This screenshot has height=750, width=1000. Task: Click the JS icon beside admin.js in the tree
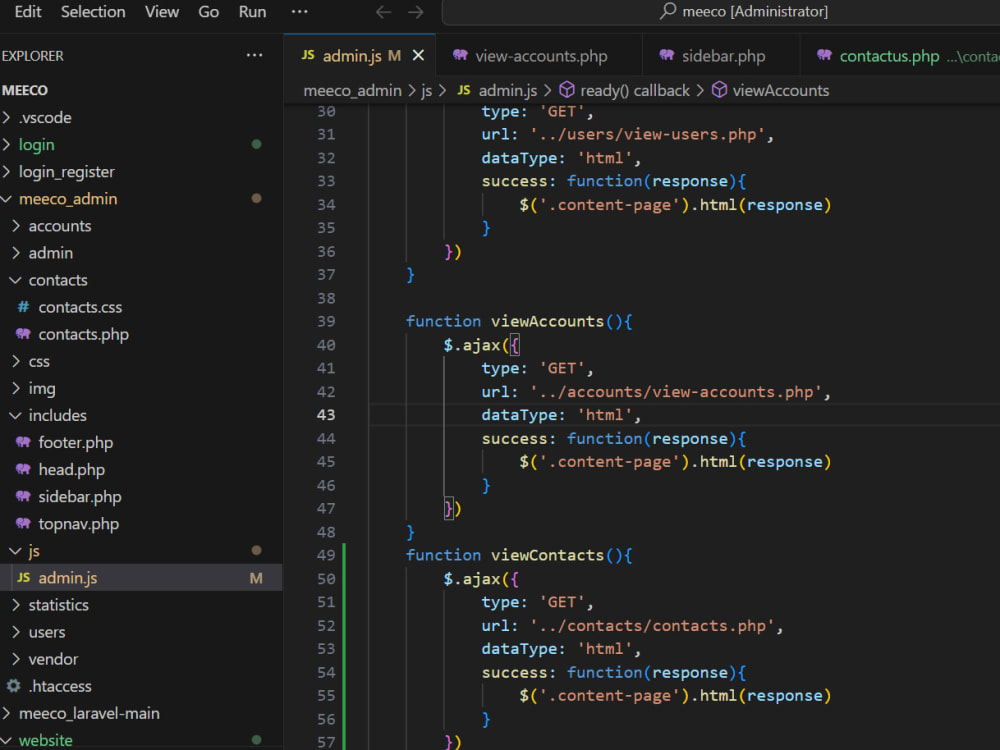(24, 577)
